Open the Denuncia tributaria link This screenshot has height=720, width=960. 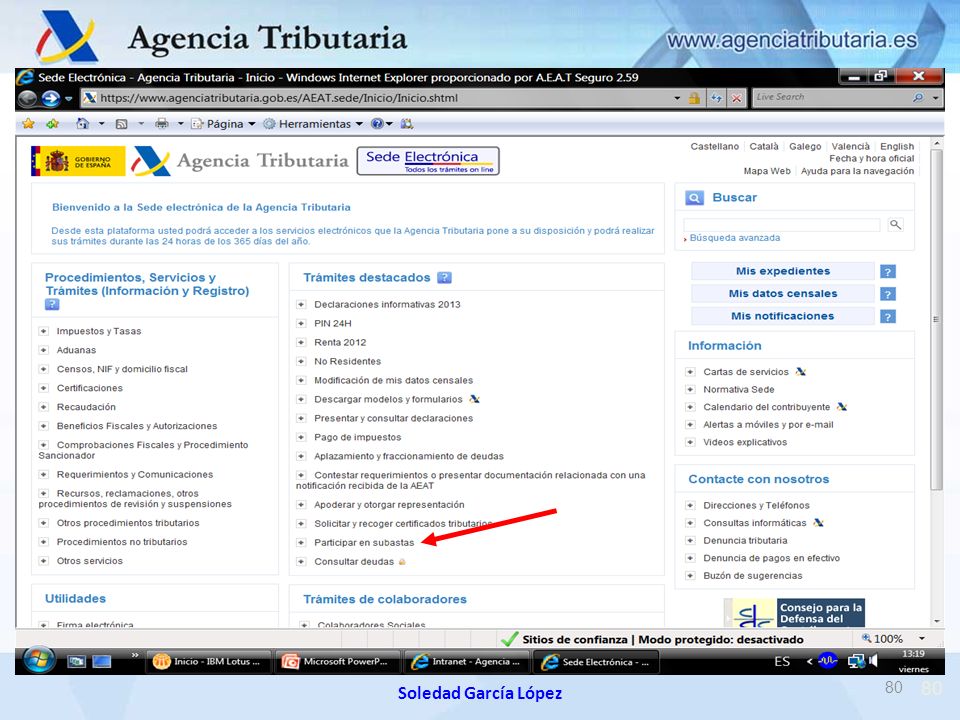click(745, 541)
